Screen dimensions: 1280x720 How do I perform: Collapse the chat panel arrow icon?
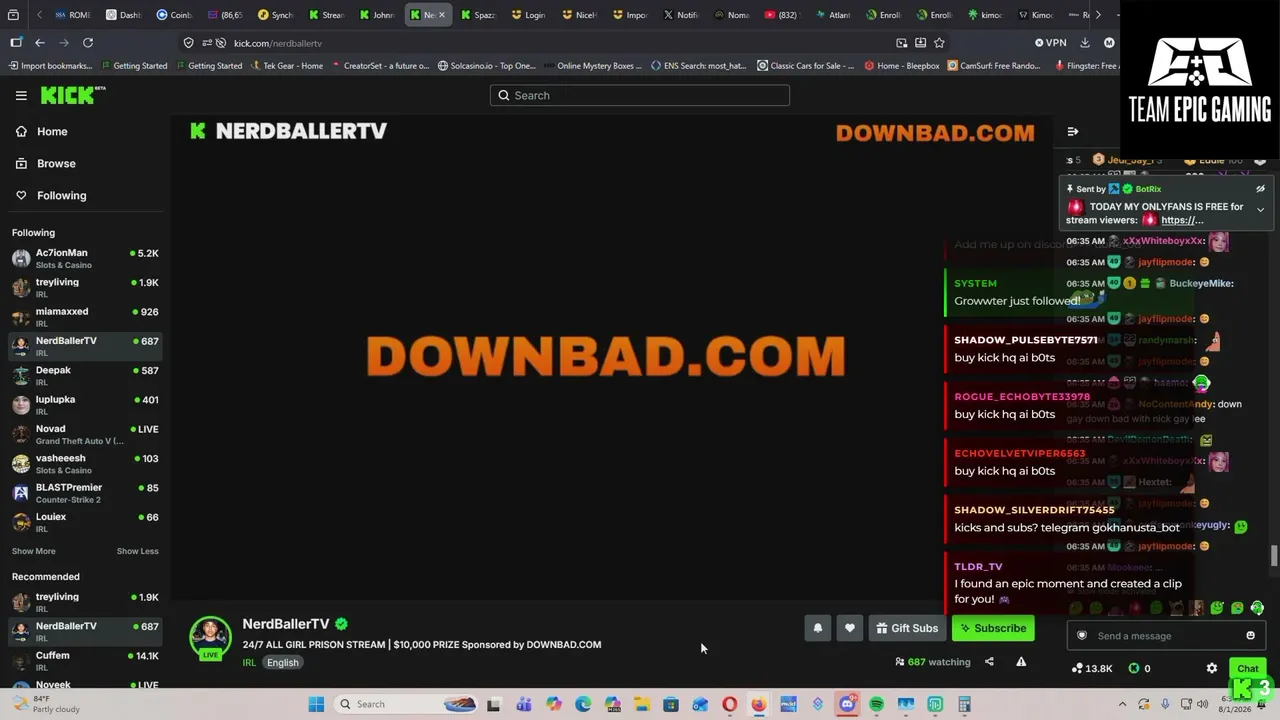click(1073, 132)
